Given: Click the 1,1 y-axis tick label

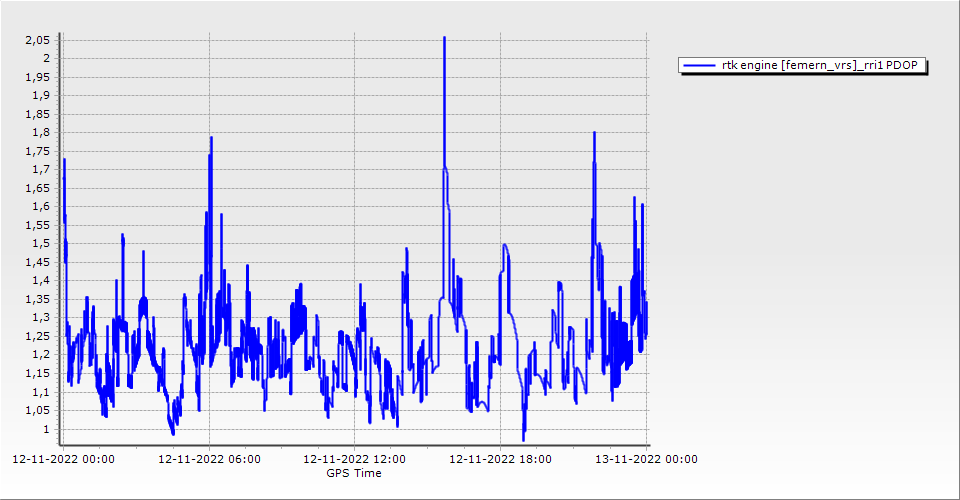Looking at the screenshot, I should pos(40,393).
